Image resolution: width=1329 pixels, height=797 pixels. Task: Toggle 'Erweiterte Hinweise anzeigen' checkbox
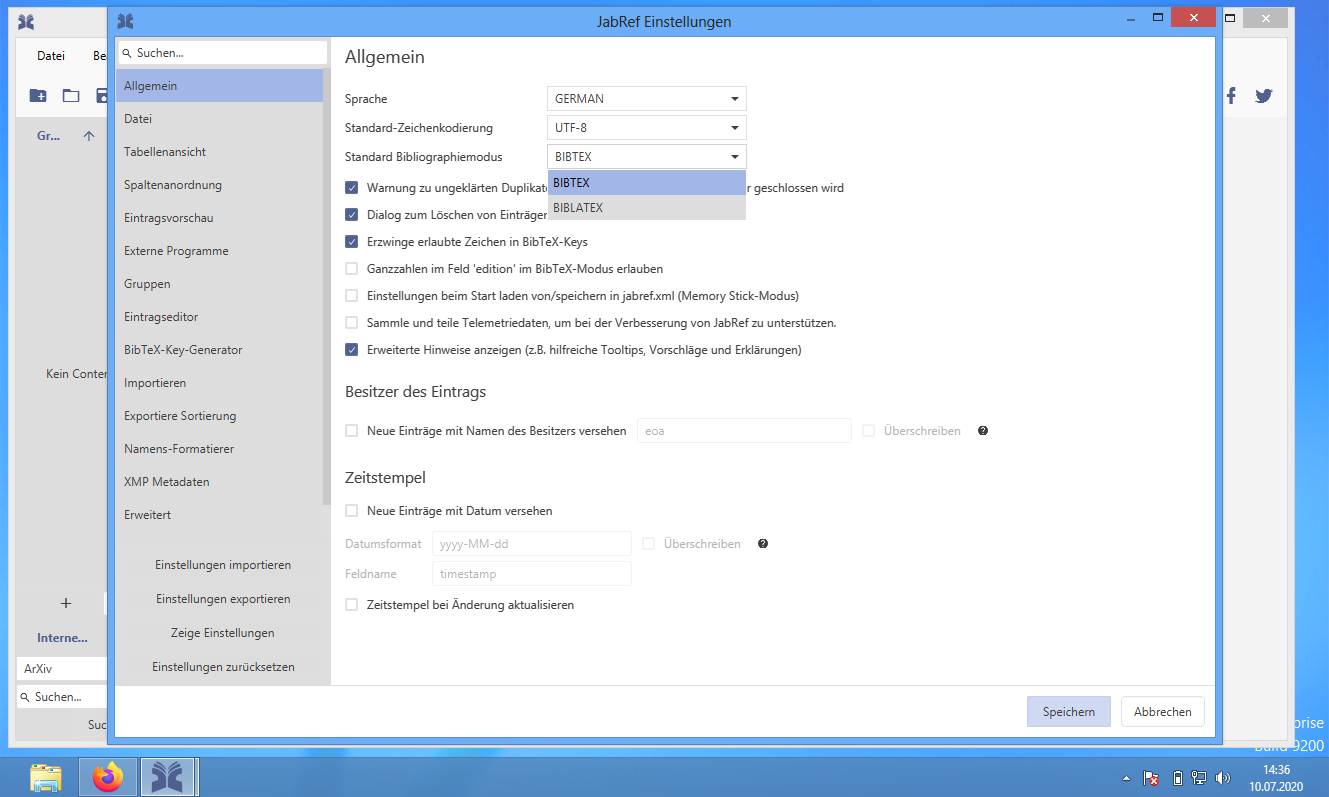coord(352,350)
